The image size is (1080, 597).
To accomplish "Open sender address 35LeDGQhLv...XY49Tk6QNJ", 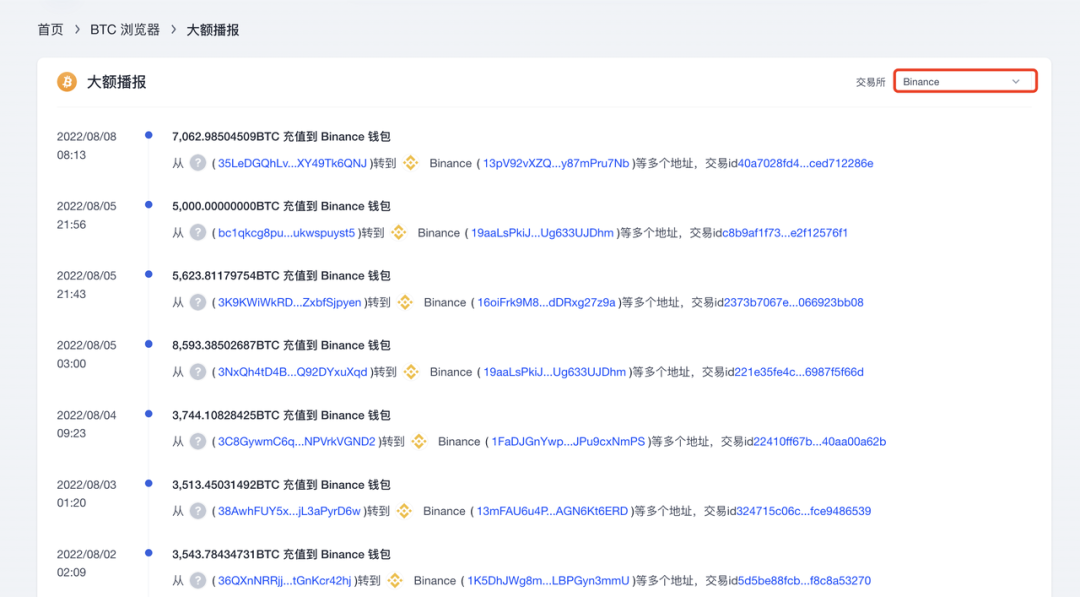I will point(292,163).
